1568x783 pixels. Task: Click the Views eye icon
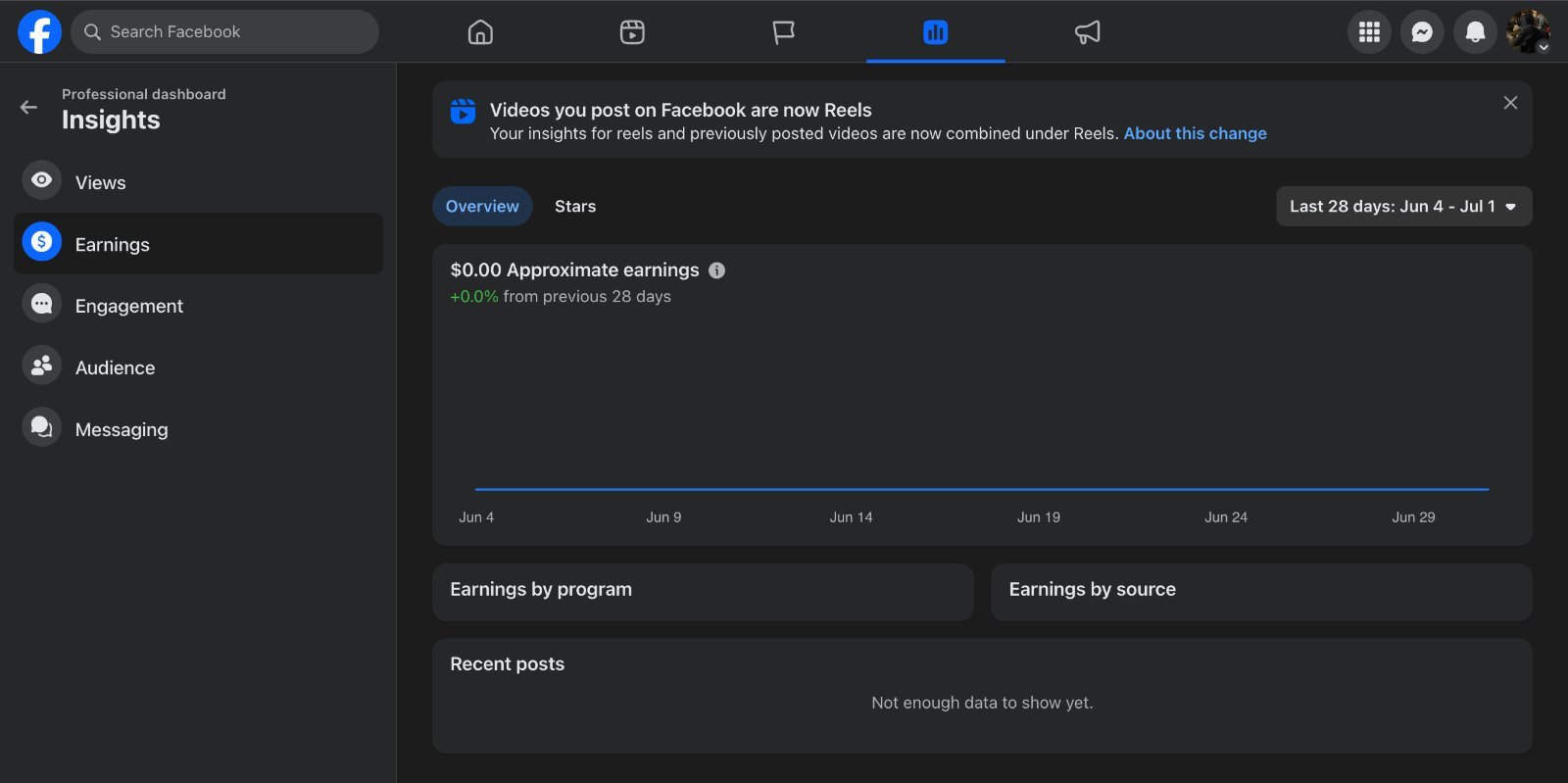(x=42, y=180)
